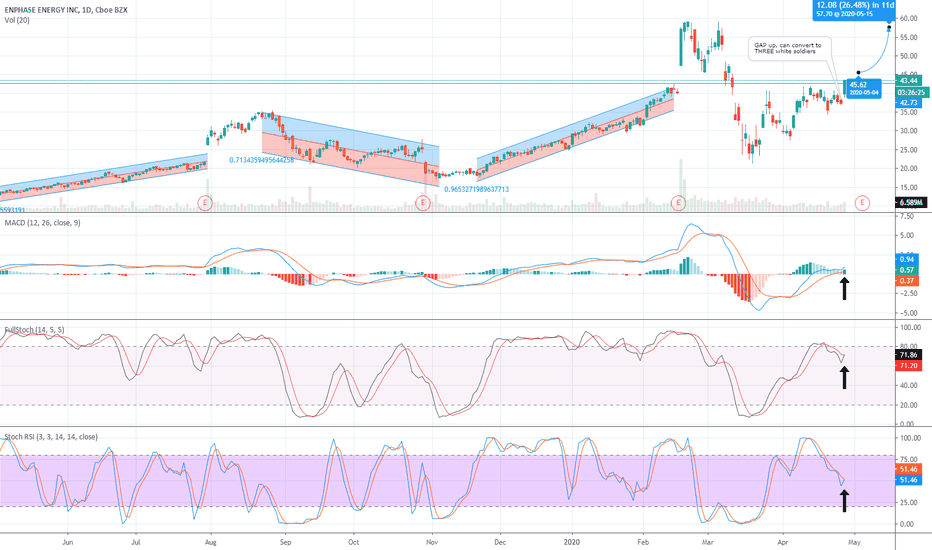This screenshot has width=932, height=550.
Task: Click the 03:26:25 countdown tag
Action: point(912,93)
